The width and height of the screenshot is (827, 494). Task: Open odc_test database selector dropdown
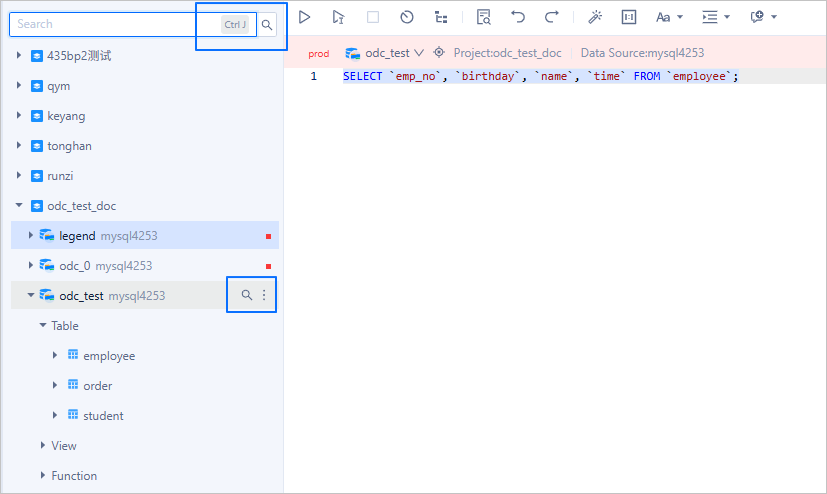385,53
